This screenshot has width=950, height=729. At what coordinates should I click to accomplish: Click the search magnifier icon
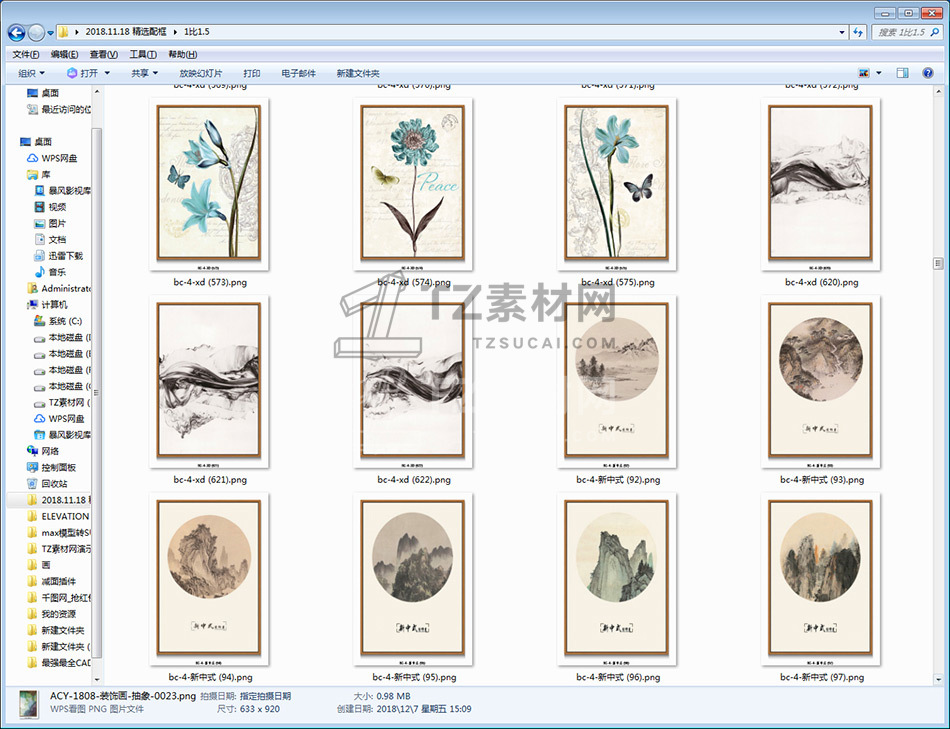(x=935, y=32)
